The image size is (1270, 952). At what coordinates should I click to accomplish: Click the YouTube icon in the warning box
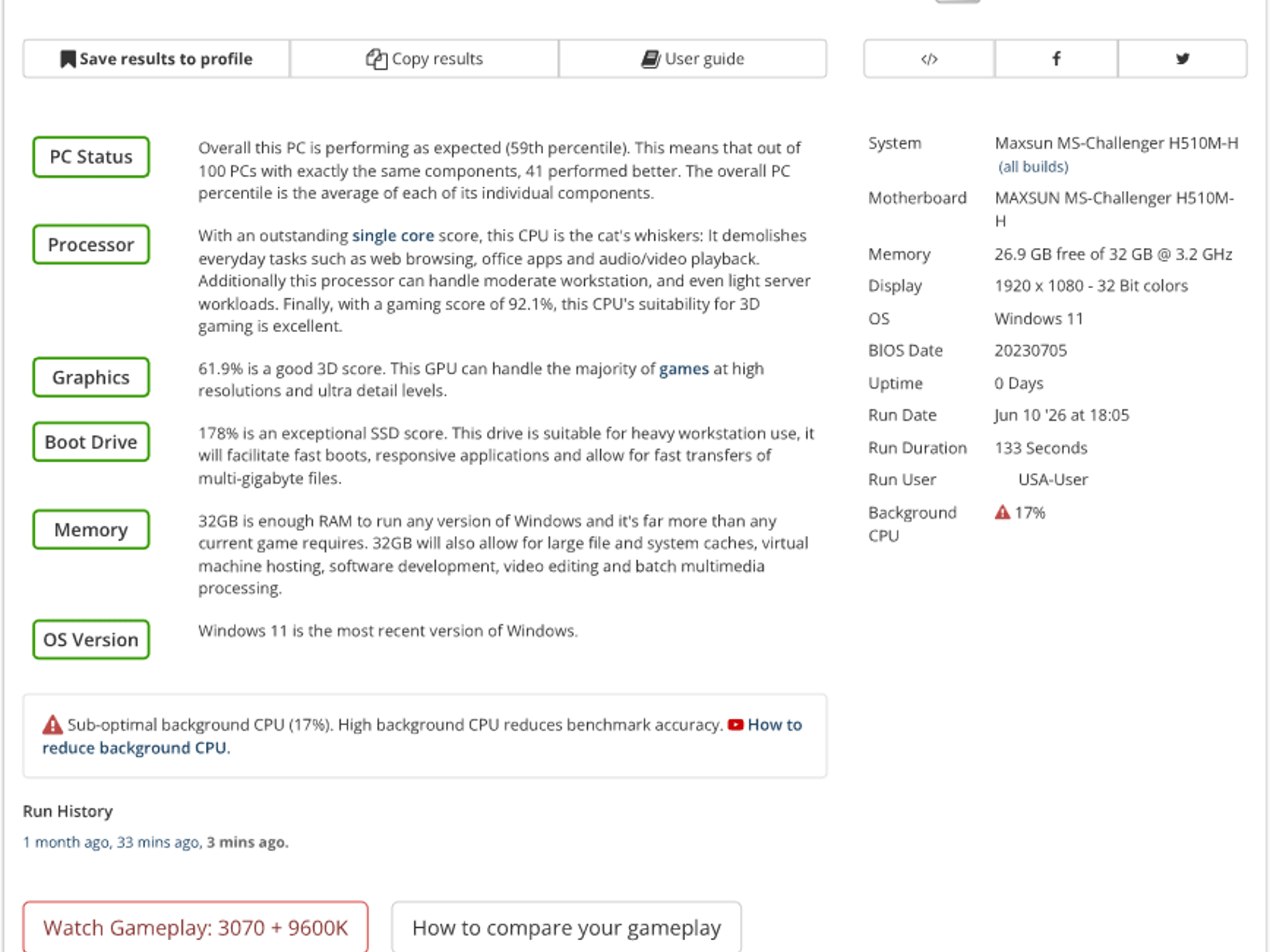735,725
